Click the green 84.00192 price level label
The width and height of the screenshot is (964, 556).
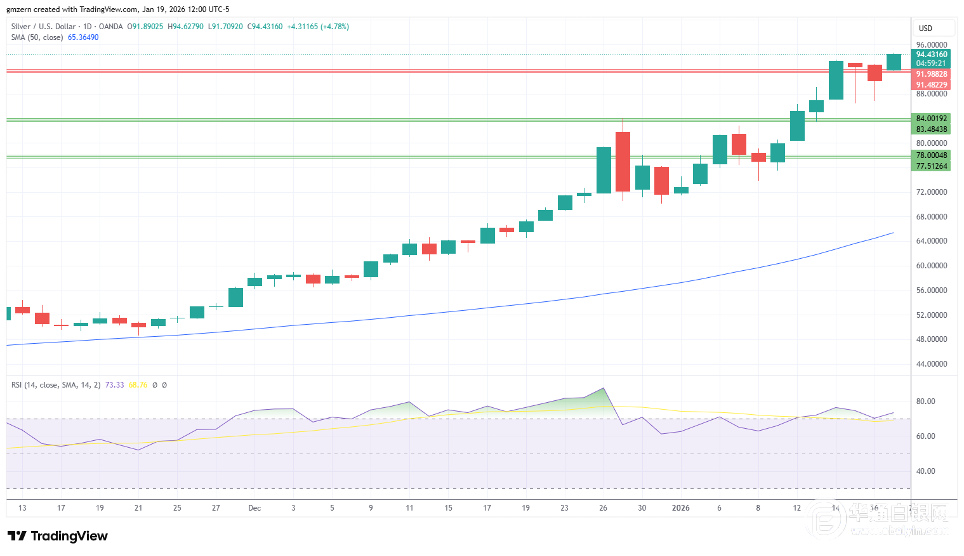932,118
